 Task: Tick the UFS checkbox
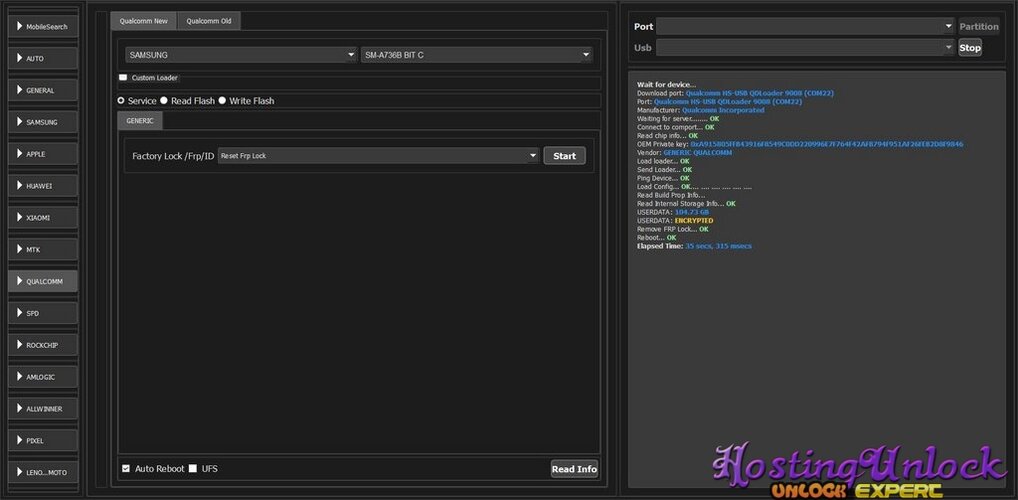pyautogui.click(x=193, y=468)
